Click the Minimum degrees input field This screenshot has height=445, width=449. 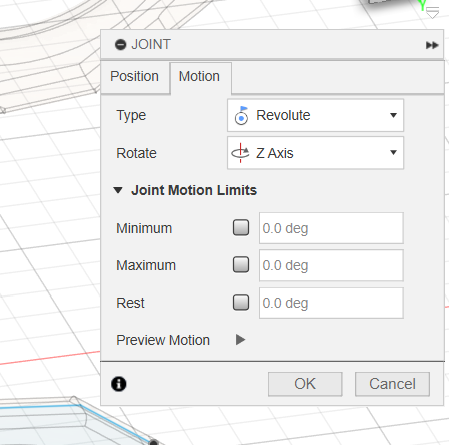tap(331, 228)
